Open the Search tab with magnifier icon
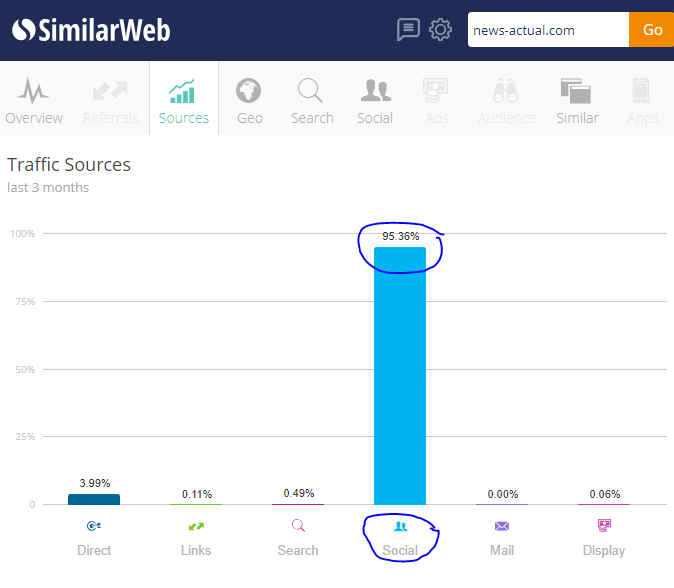 pos(312,101)
